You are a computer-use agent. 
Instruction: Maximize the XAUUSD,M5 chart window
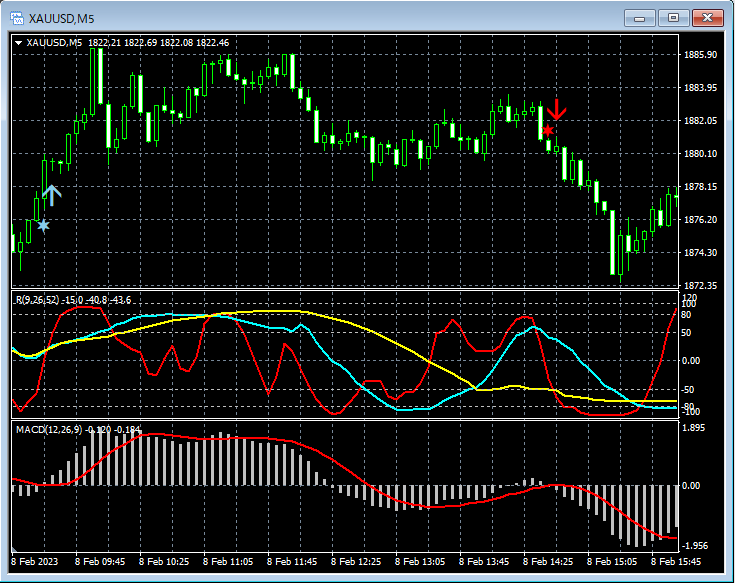(673, 18)
